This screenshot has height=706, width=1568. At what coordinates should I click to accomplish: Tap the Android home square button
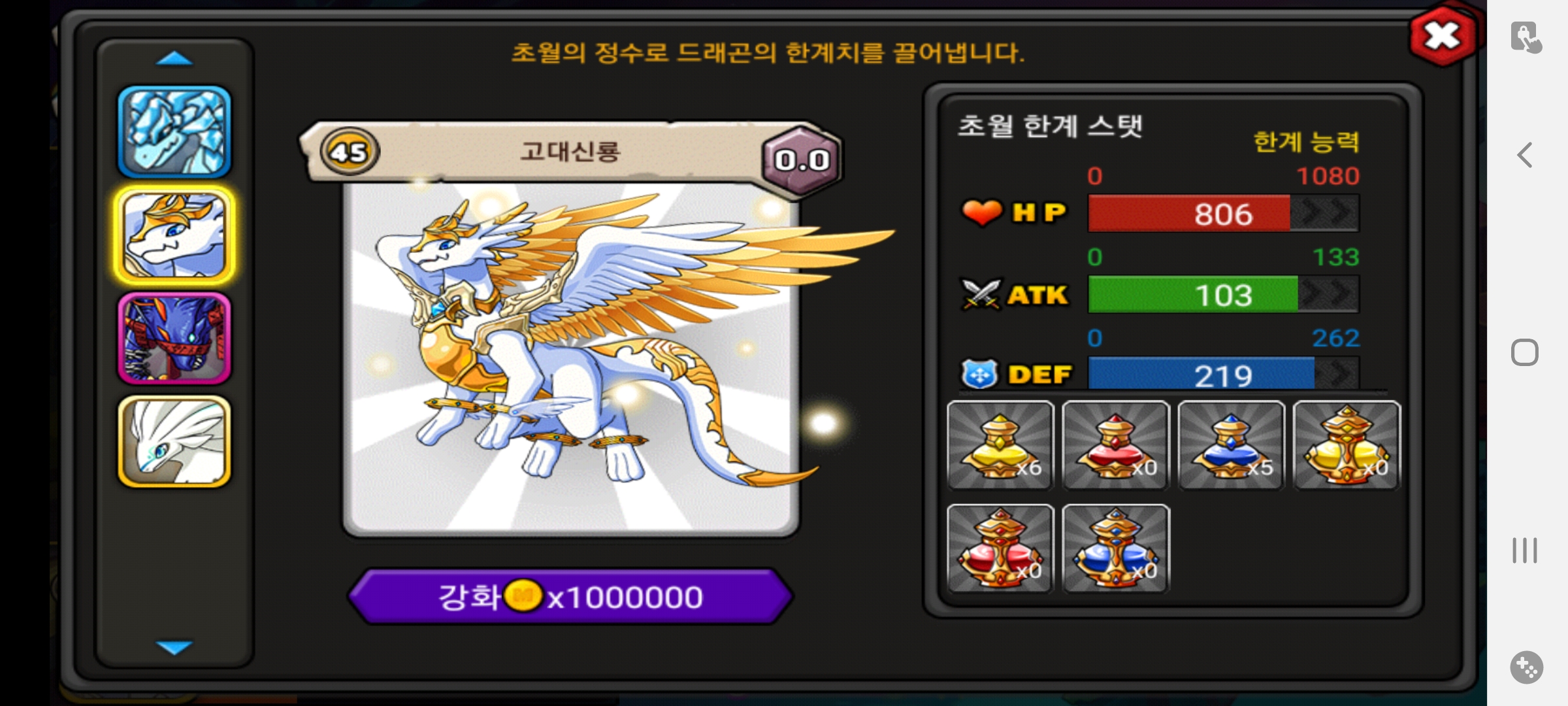(x=1525, y=353)
